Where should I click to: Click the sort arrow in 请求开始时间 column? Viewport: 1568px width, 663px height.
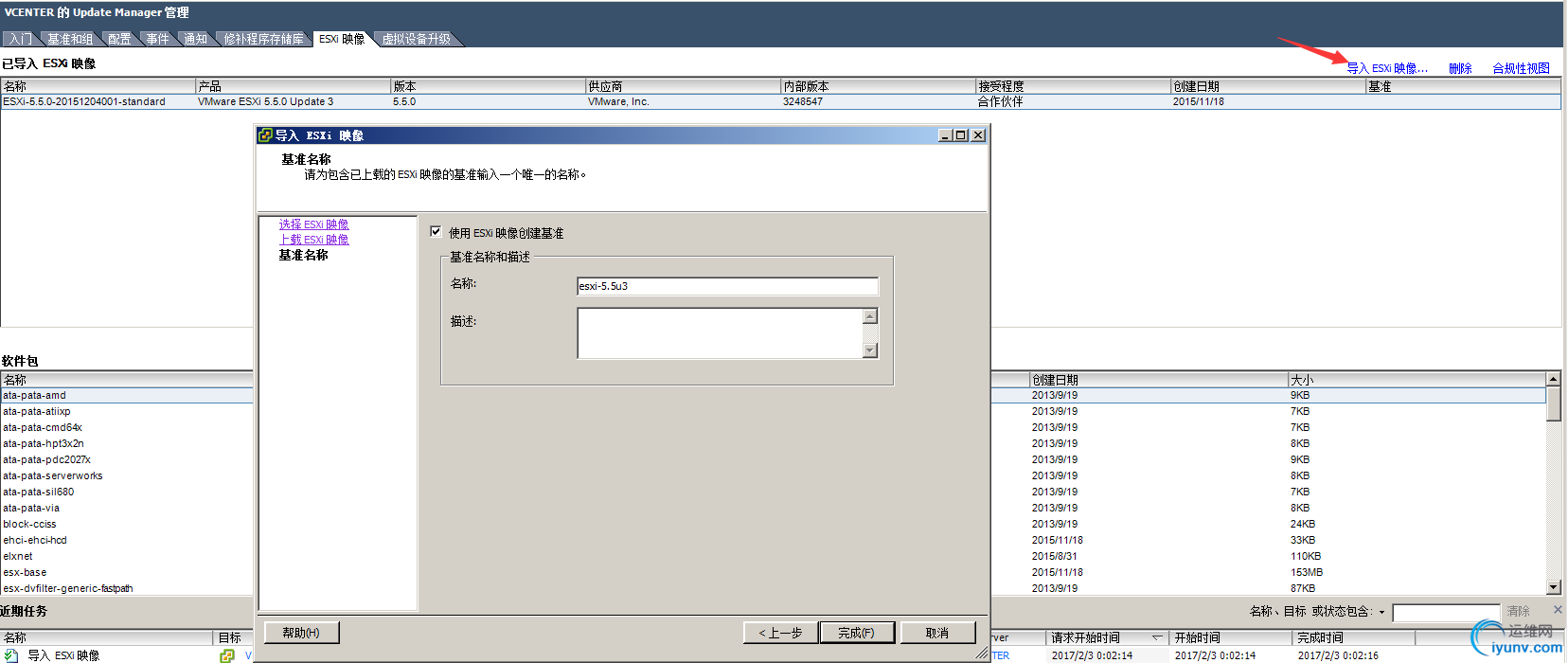[x=1157, y=637]
